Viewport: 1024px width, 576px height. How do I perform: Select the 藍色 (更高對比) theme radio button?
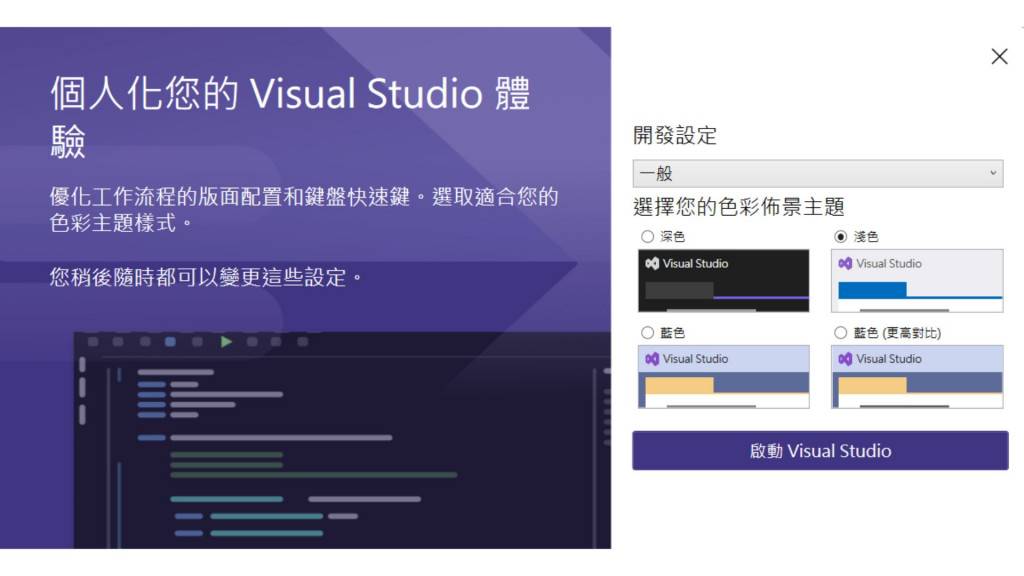click(x=840, y=332)
